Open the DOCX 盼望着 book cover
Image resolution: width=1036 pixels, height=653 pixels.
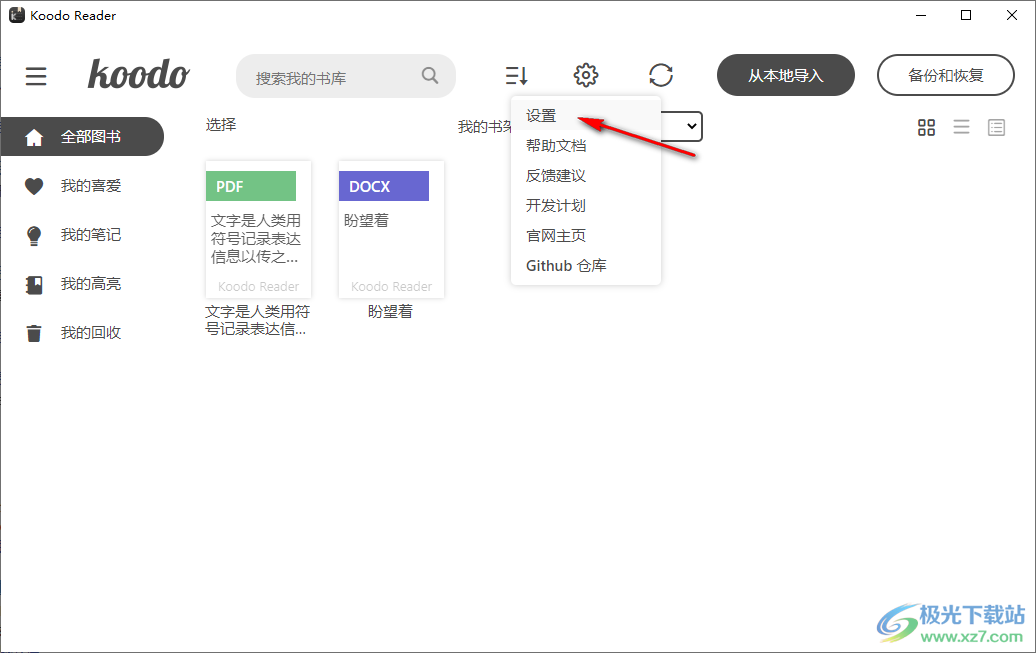tap(391, 229)
